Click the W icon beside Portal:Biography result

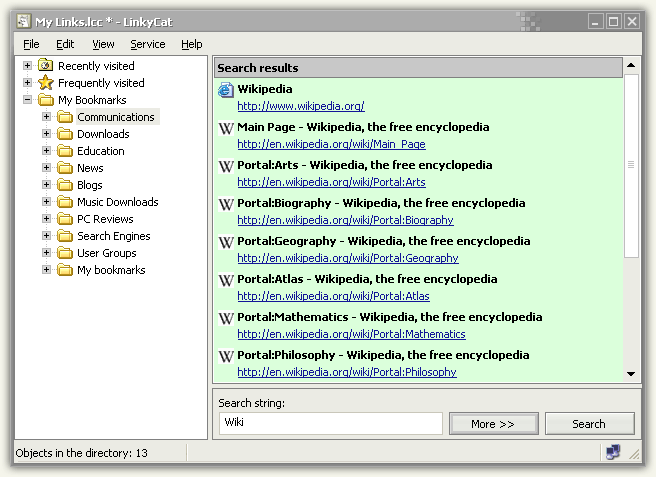226,204
